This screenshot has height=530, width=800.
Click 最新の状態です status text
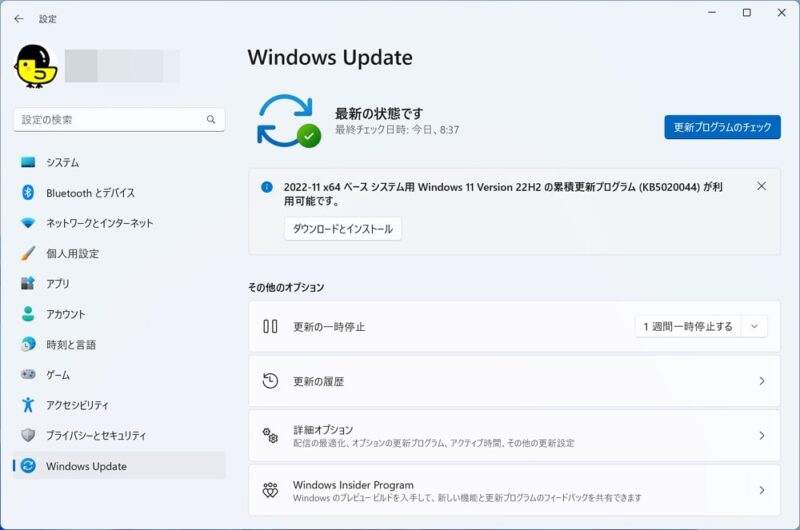coord(379,113)
